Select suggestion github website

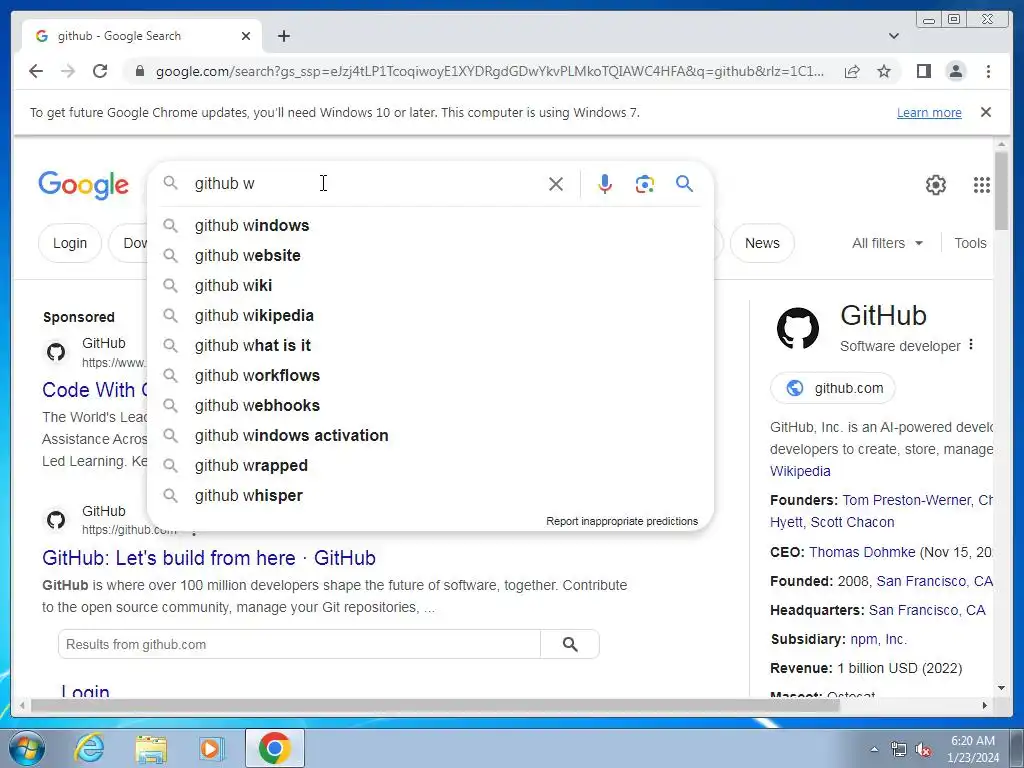pos(430,255)
